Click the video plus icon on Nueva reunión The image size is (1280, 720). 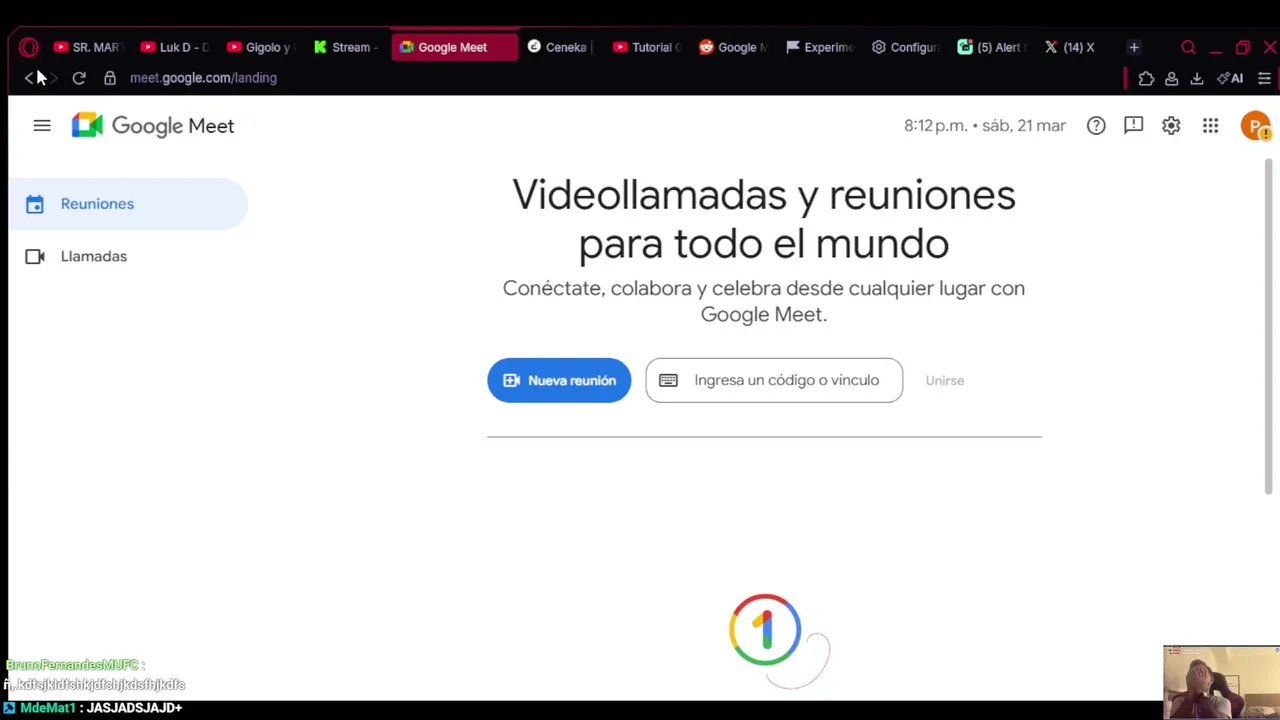(511, 380)
